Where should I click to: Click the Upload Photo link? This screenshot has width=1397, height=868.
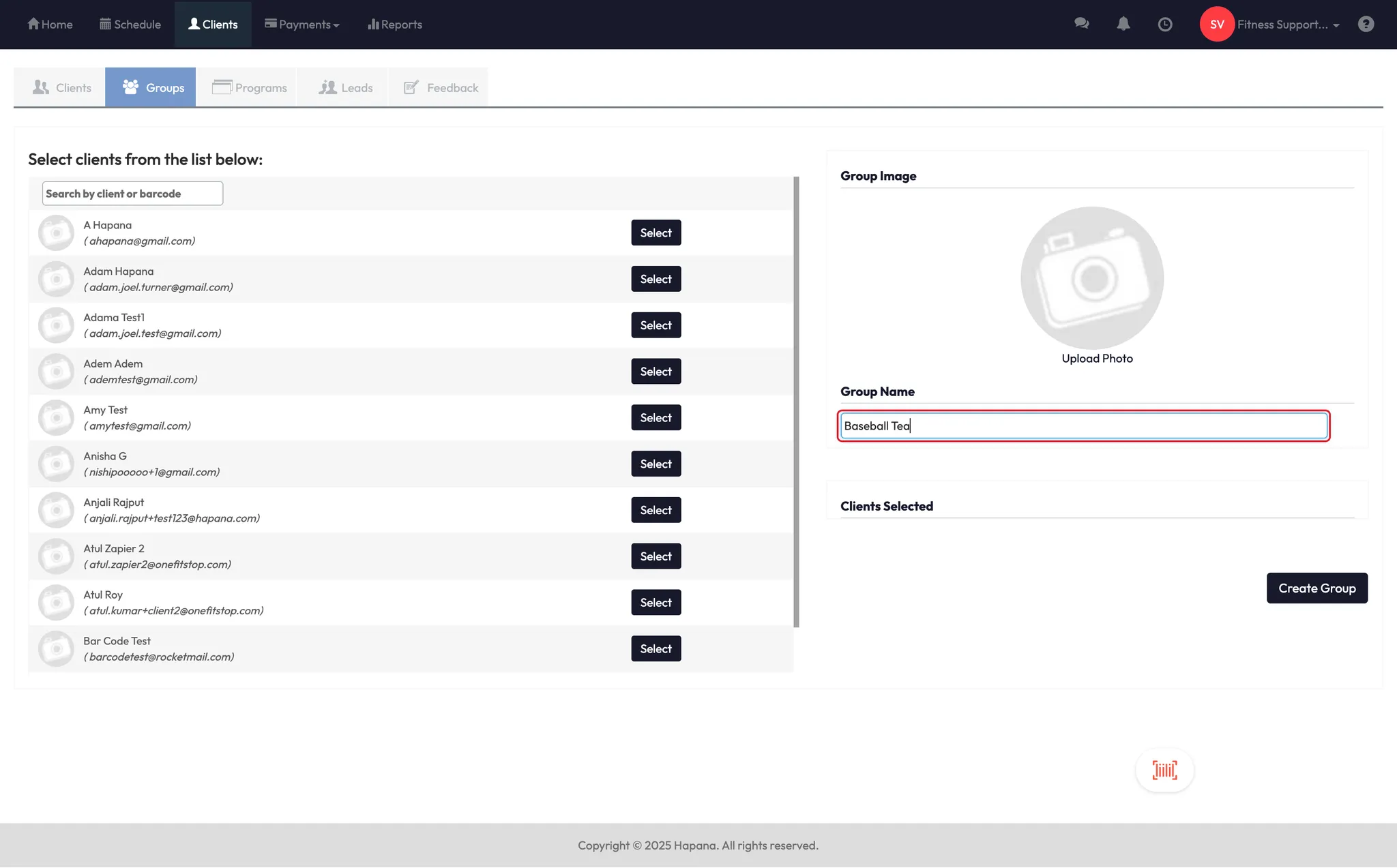(x=1097, y=359)
